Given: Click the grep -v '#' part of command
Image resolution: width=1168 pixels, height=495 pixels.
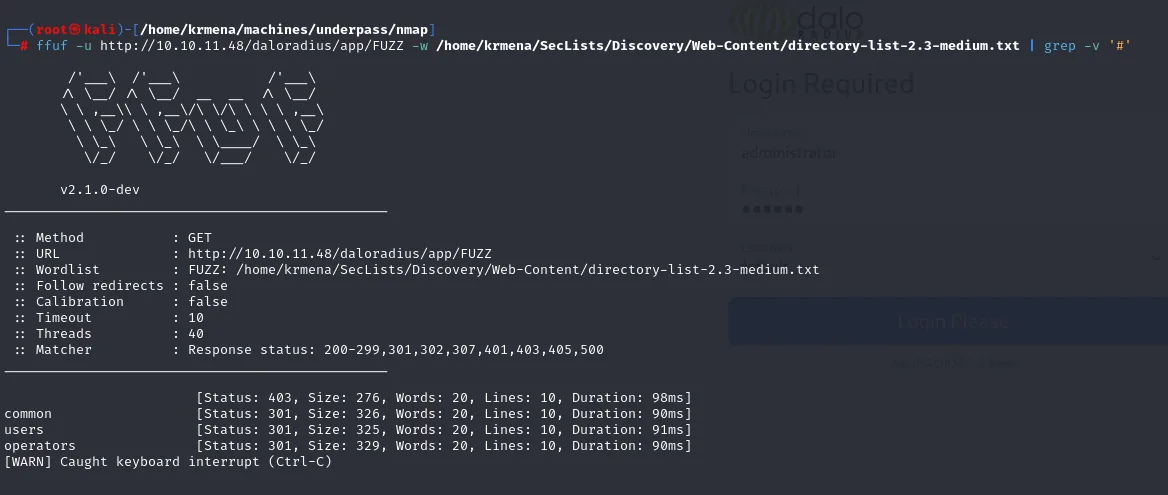Looking at the screenshot, I should (x=1088, y=45).
